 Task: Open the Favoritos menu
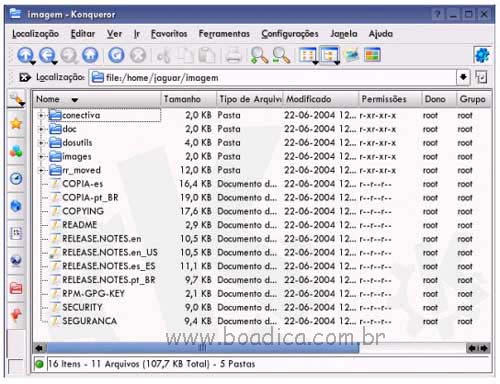click(x=169, y=34)
